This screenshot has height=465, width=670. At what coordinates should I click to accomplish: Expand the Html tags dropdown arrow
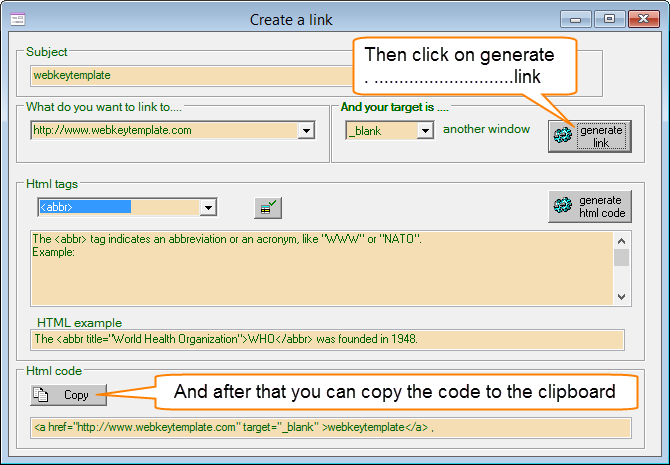(x=208, y=207)
